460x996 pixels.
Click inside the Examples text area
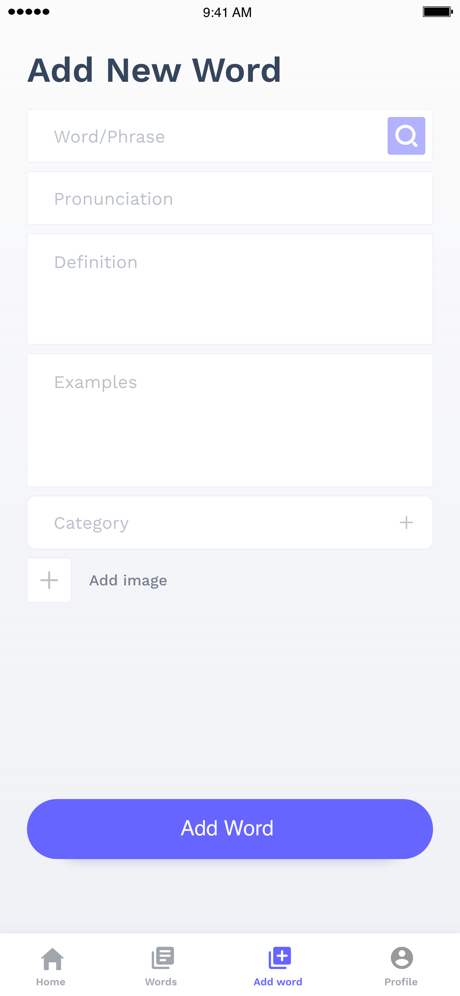click(229, 420)
